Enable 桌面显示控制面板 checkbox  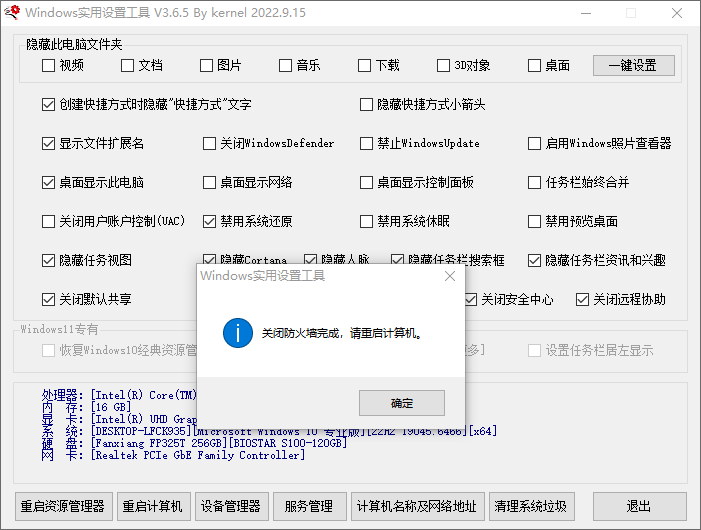coord(366,182)
